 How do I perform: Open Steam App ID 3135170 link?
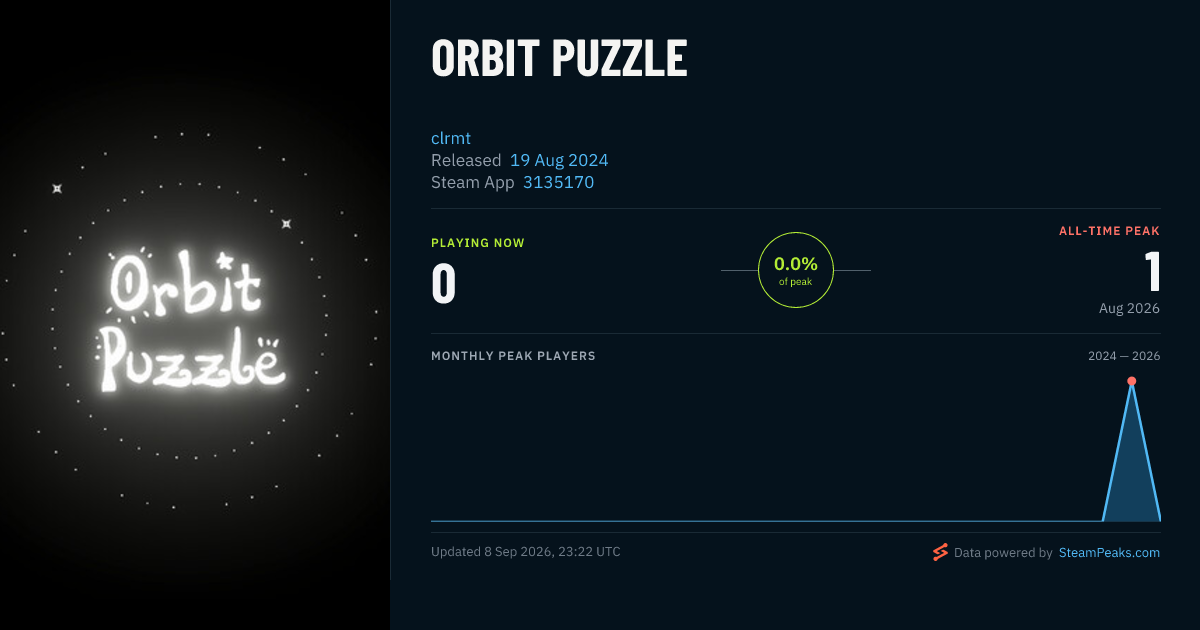coord(558,182)
